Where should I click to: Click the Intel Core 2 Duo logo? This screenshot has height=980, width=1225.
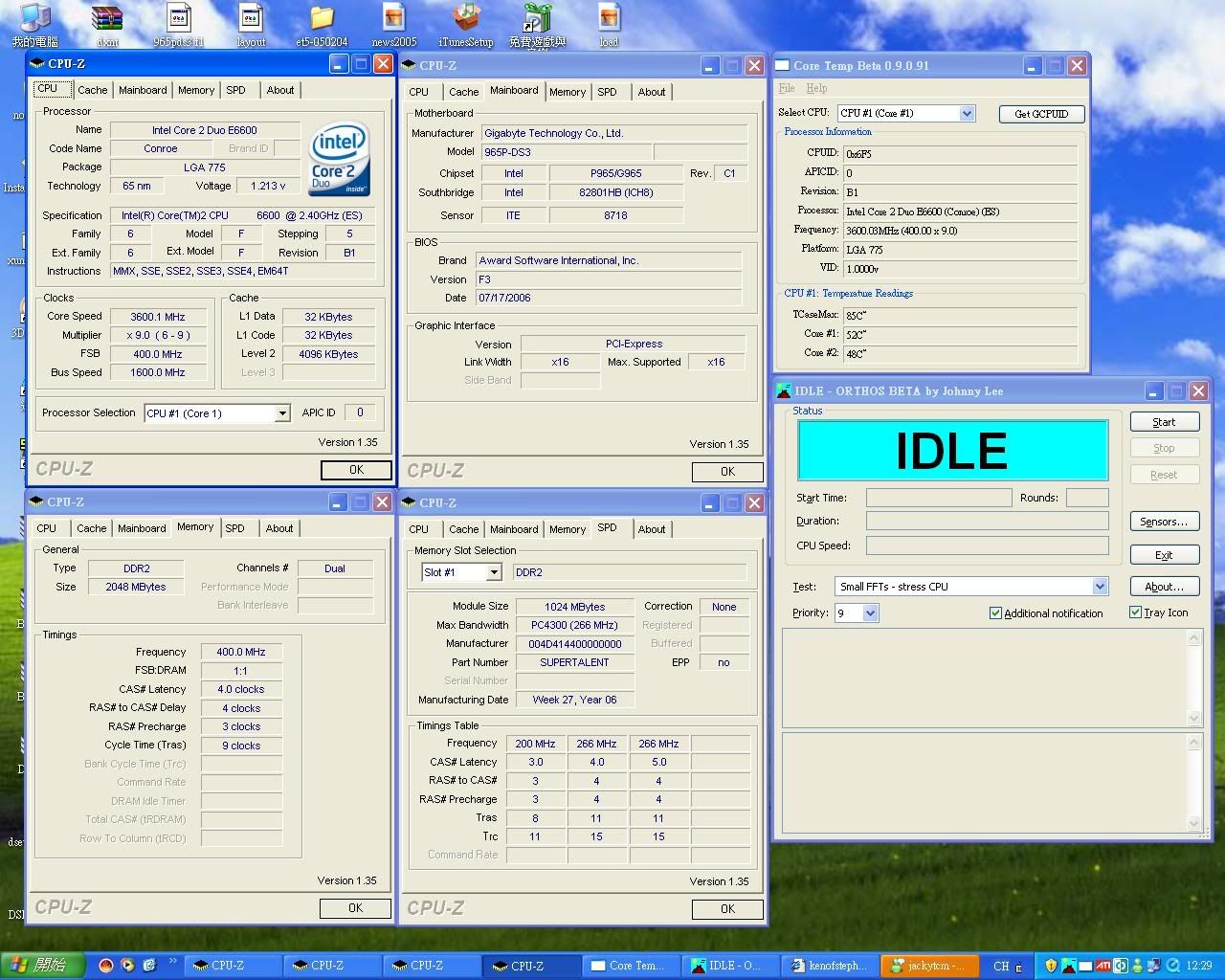[x=339, y=159]
